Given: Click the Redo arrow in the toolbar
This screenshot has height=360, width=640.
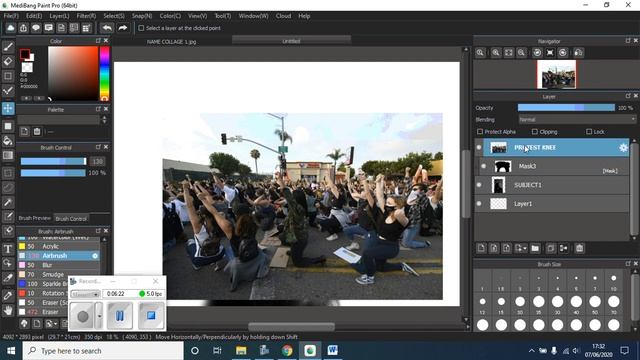Looking at the screenshot, I should coord(122,28).
